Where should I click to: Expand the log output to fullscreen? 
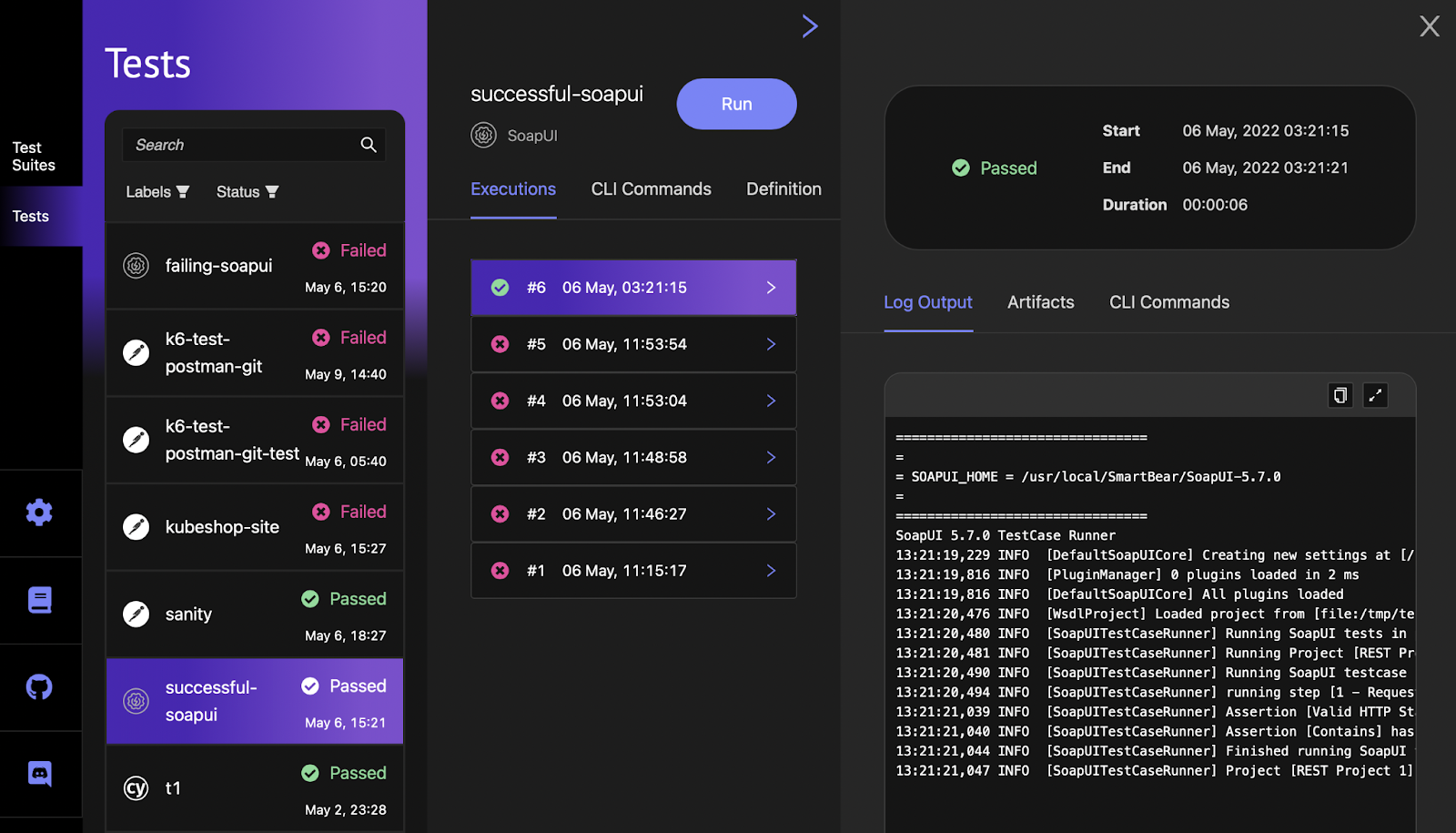[1375, 395]
